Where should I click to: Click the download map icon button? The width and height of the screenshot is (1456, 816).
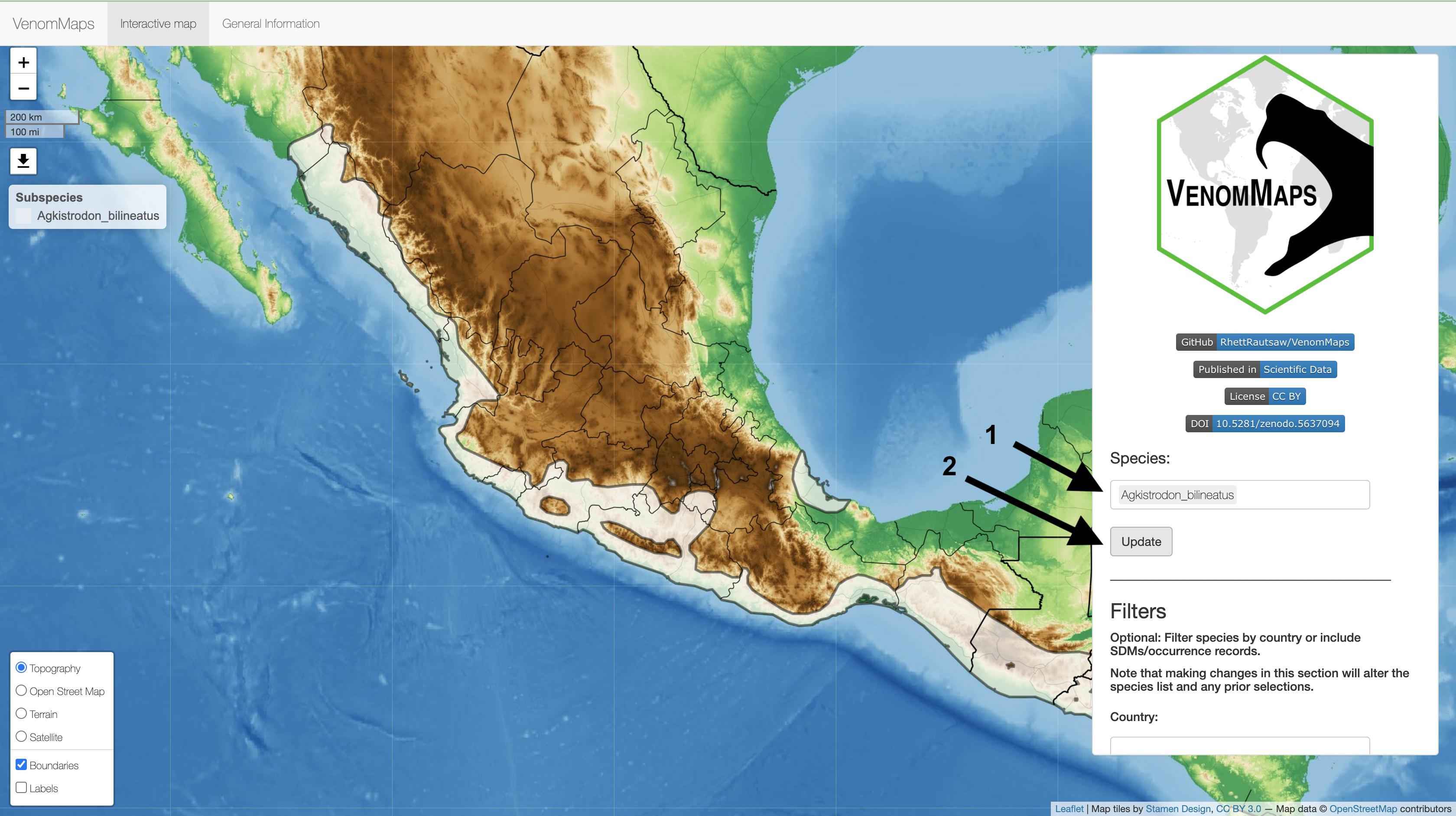click(23, 161)
